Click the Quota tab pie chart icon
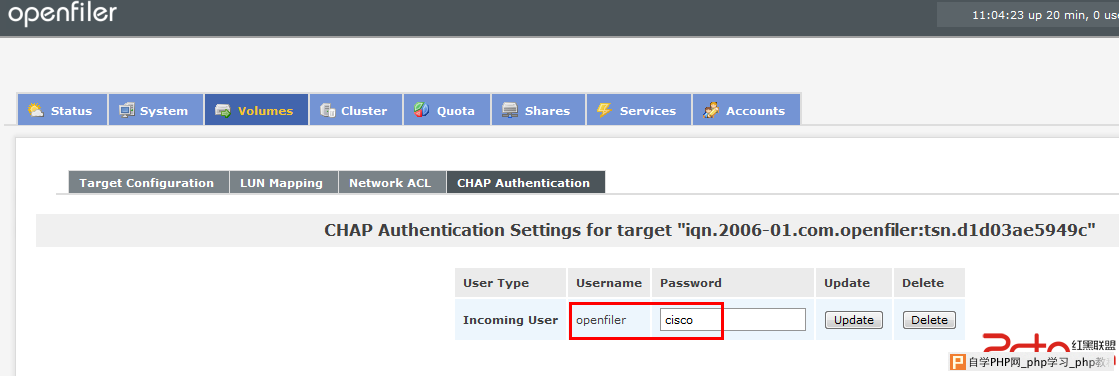The image size is (1119, 376). pos(421,111)
